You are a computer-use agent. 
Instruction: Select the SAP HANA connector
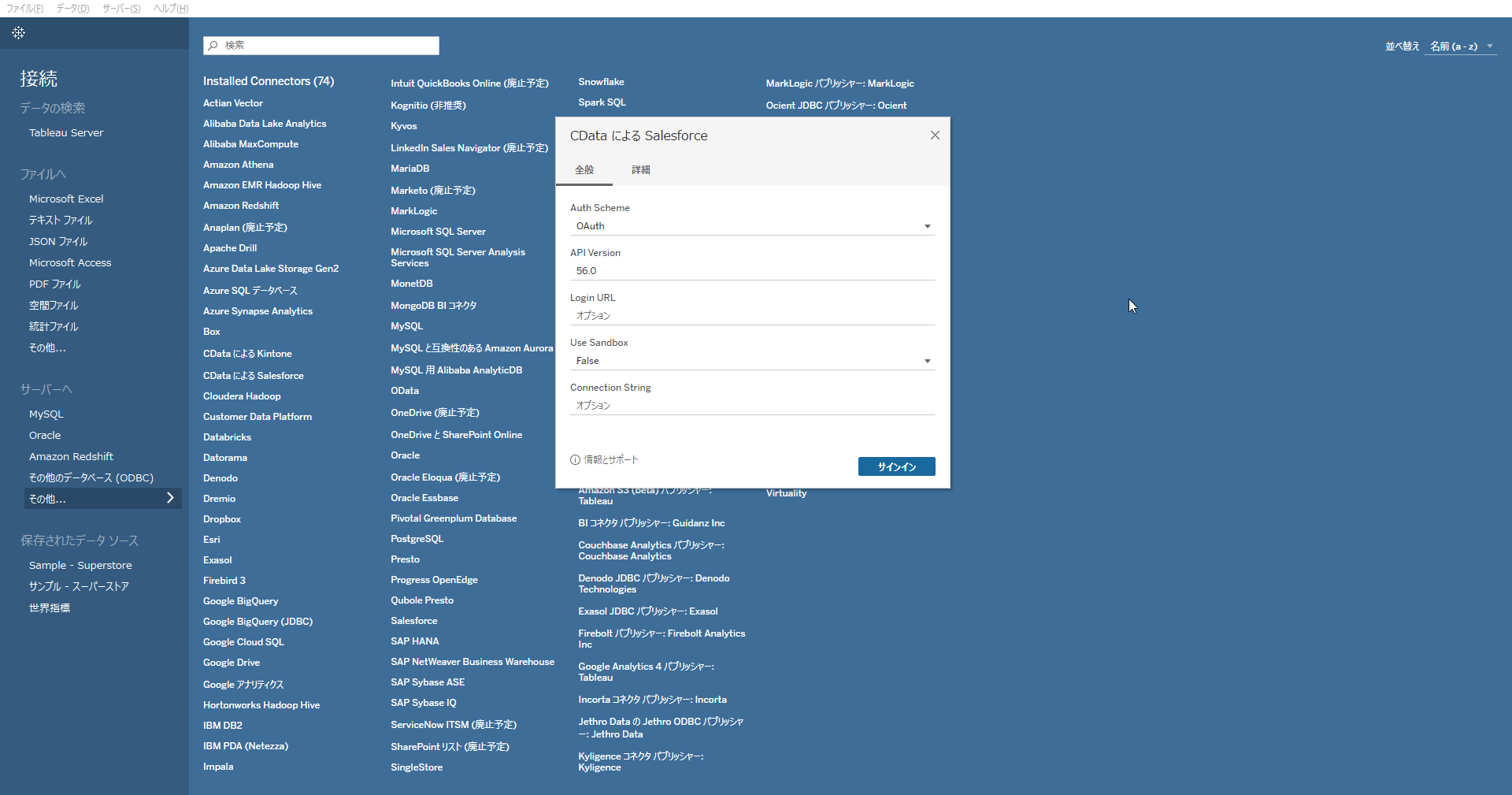tap(415, 641)
